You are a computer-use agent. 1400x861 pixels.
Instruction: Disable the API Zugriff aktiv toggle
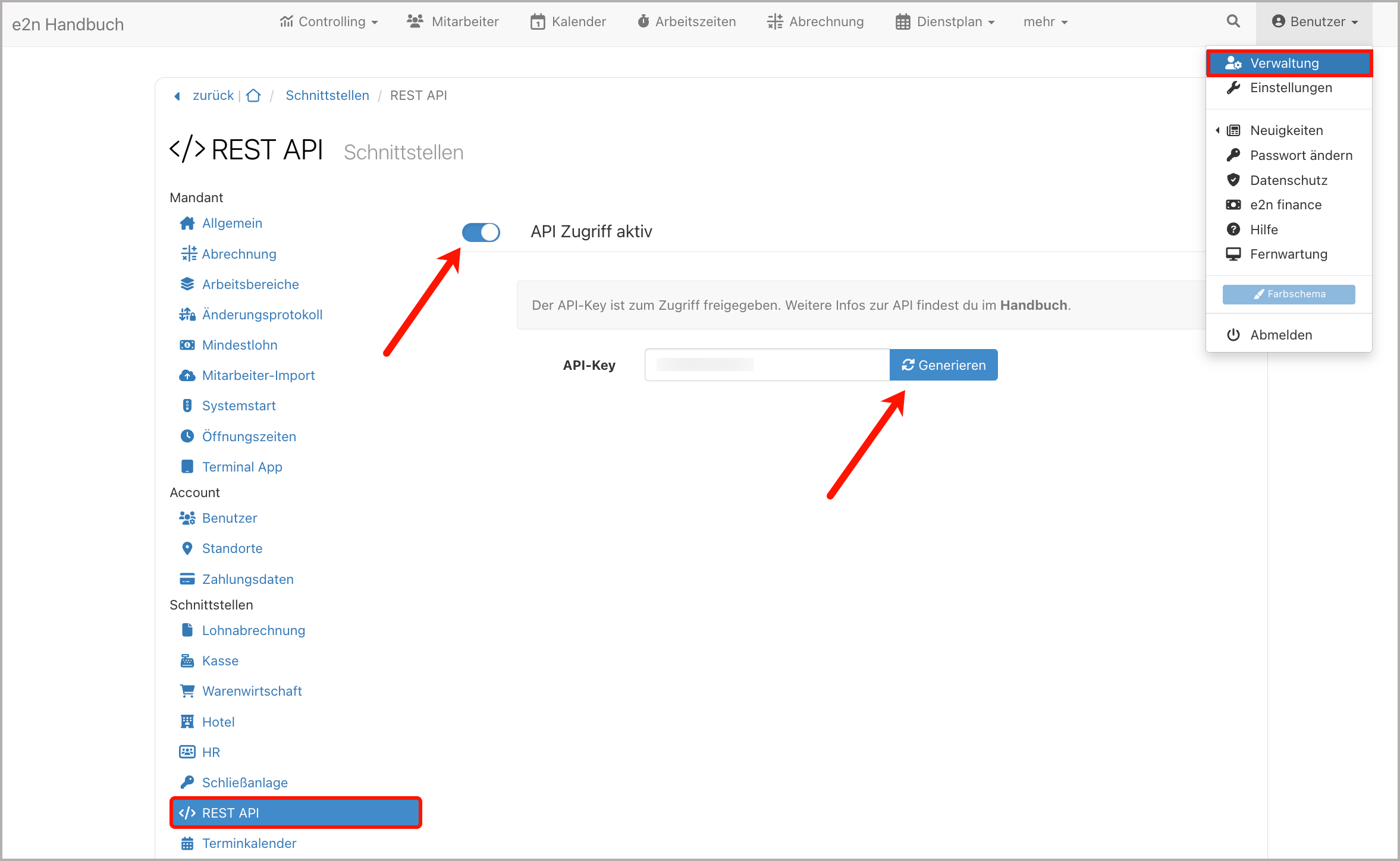pos(481,232)
